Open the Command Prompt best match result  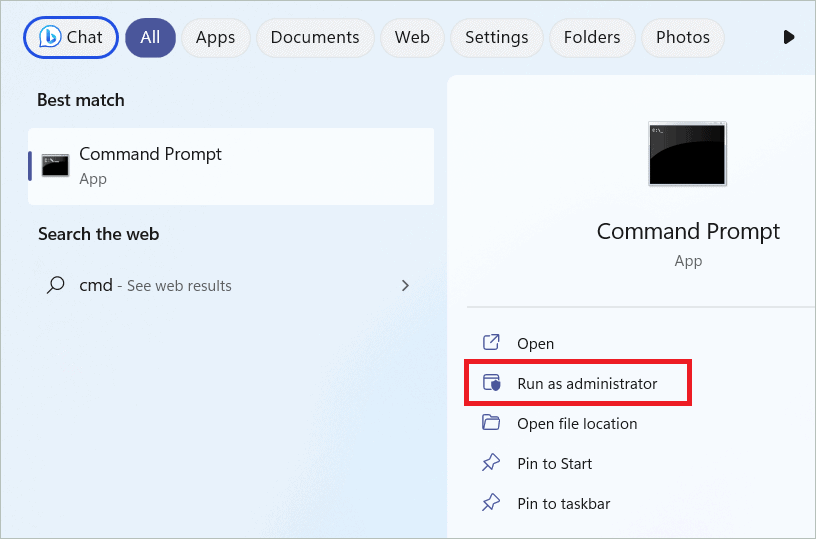231,166
